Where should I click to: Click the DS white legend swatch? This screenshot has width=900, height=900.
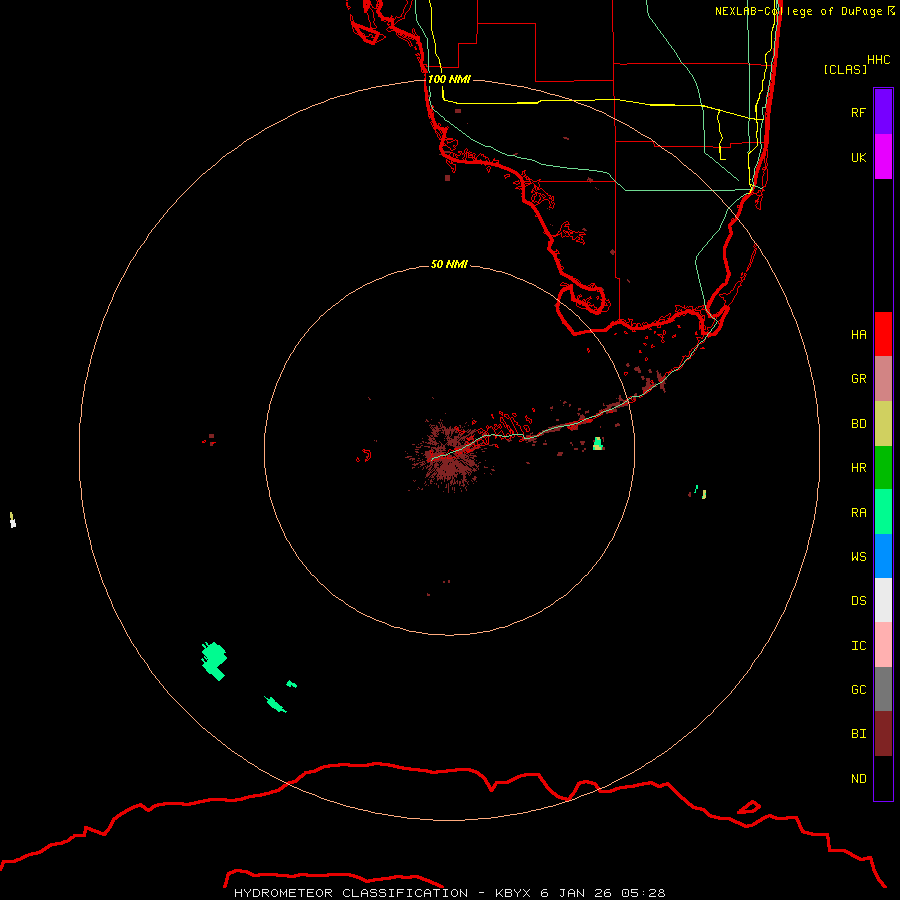click(x=883, y=600)
